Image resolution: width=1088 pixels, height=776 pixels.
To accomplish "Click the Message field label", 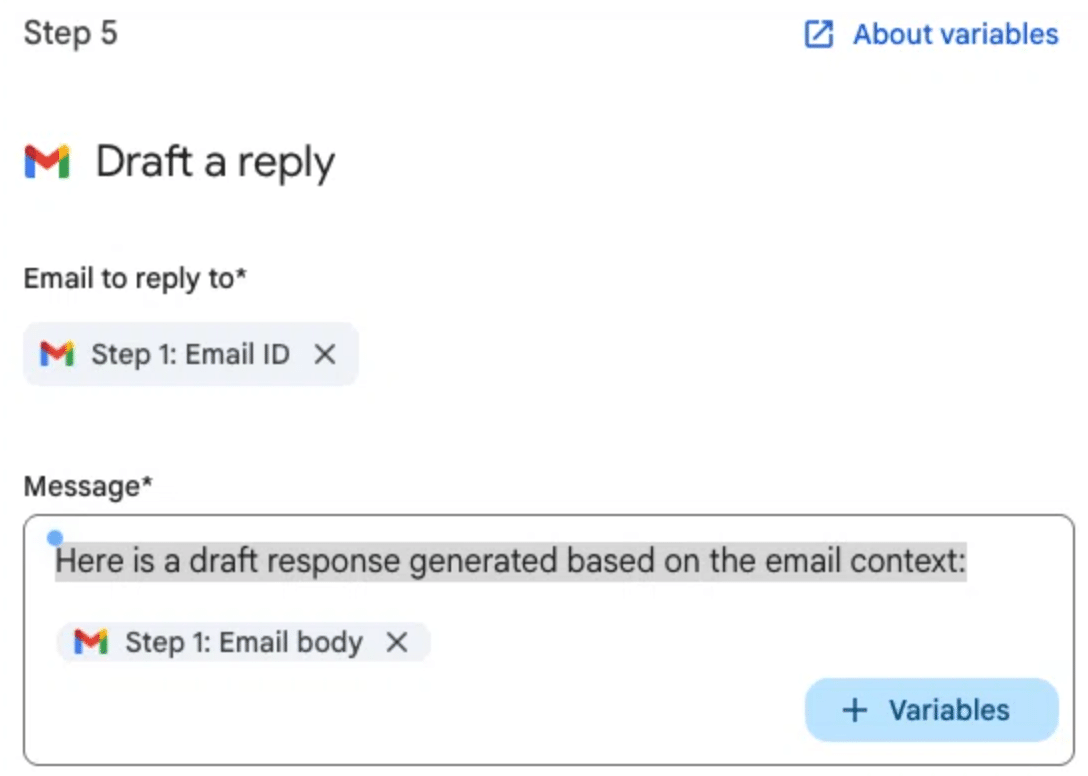I will pyautogui.click(x=88, y=486).
